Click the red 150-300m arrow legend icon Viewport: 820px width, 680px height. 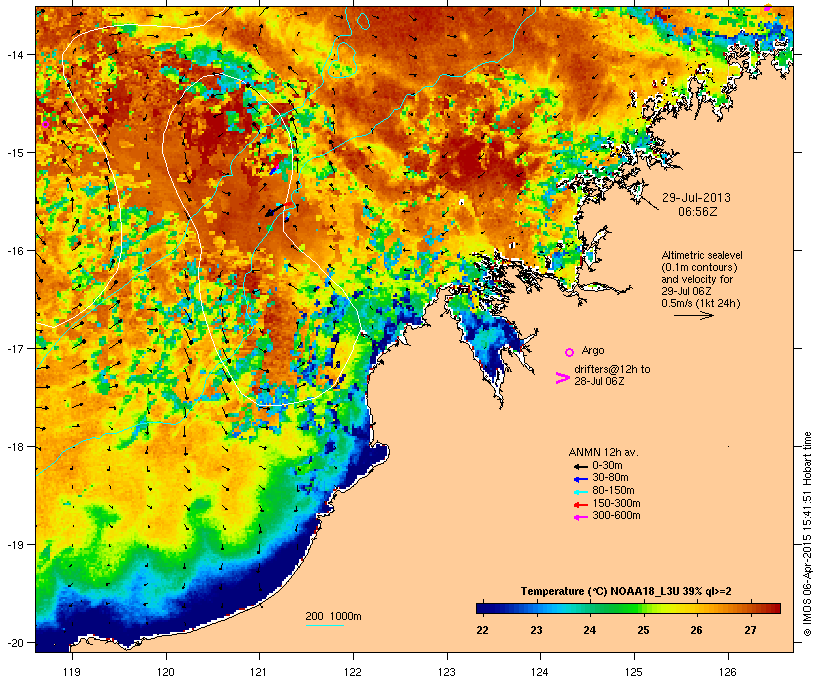580,505
